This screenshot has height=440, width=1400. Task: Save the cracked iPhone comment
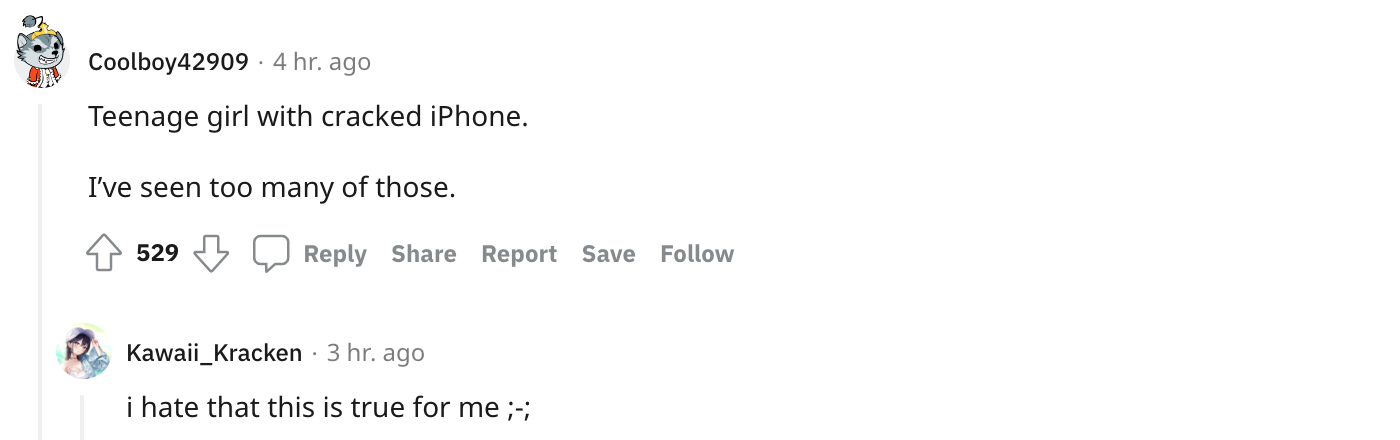coord(608,254)
